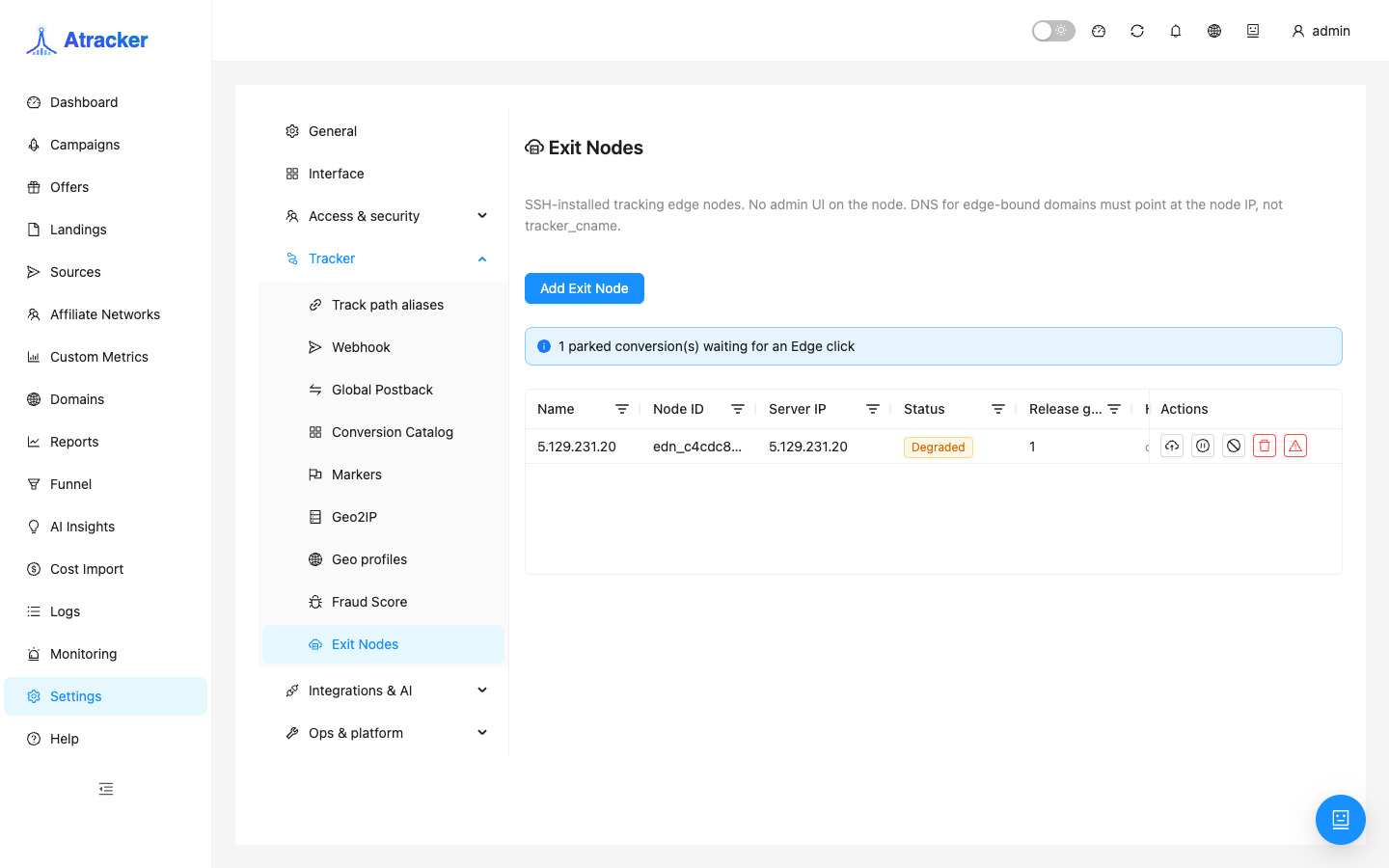Collapse the left sidebar menu
The height and width of the screenshot is (868, 1389).
click(106, 789)
